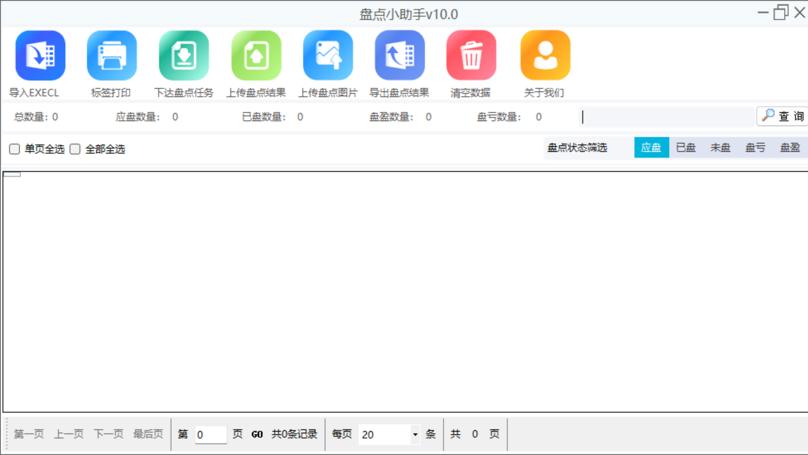Click the 下达盘点任务 download task icon
The image size is (808, 455).
tap(184, 56)
